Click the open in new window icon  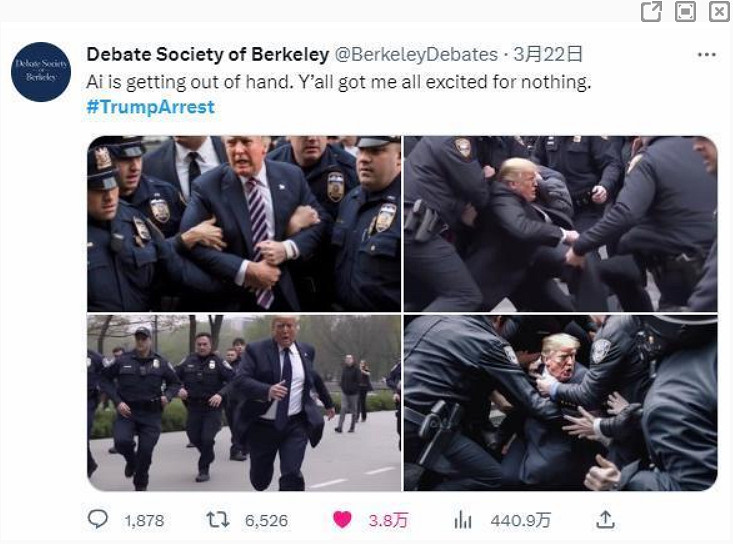point(651,12)
